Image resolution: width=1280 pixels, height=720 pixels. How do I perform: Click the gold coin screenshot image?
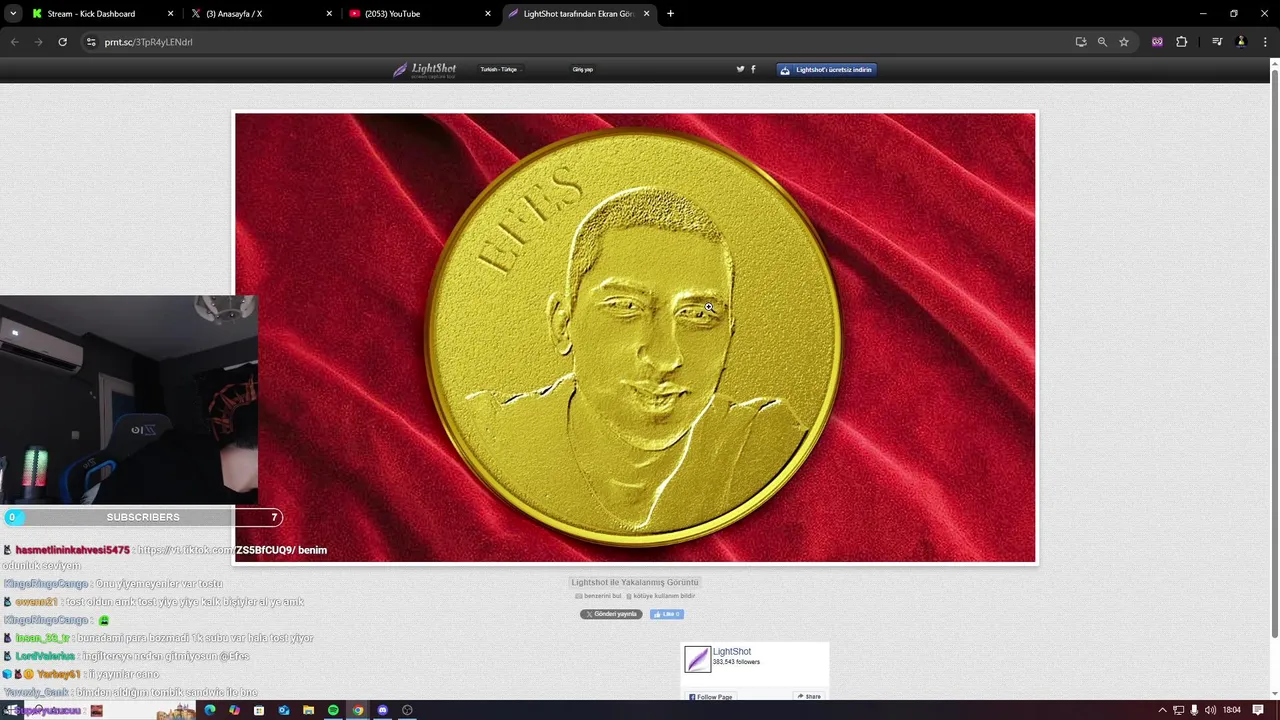[635, 338]
